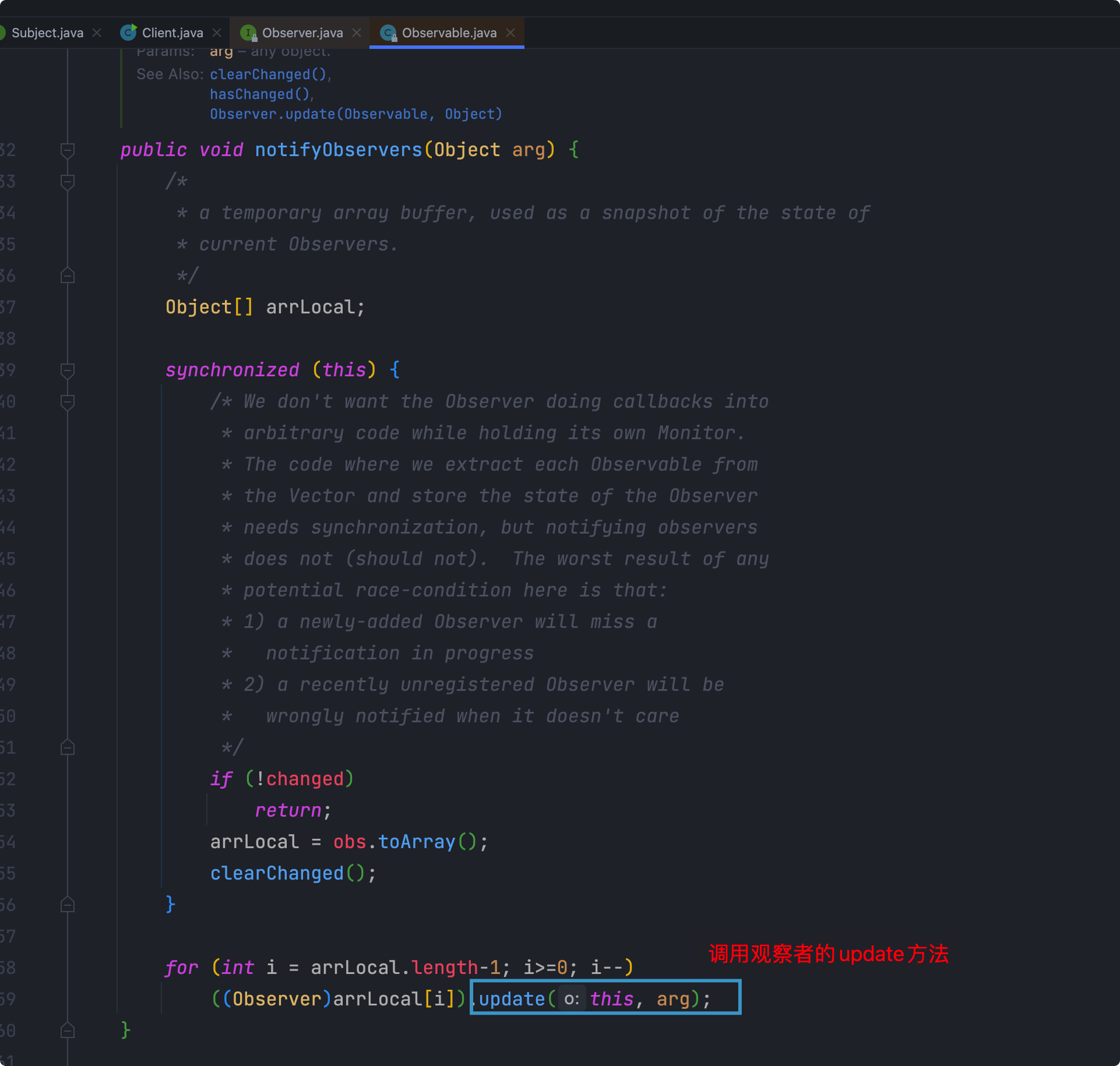This screenshot has width=1120, height=1066.
Task: Click the toArray method call
Action: [417, 842]
